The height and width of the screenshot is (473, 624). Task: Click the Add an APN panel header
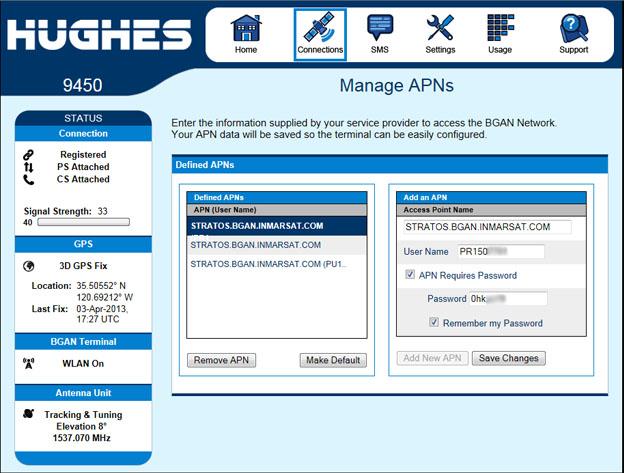[x=491, y=197]
